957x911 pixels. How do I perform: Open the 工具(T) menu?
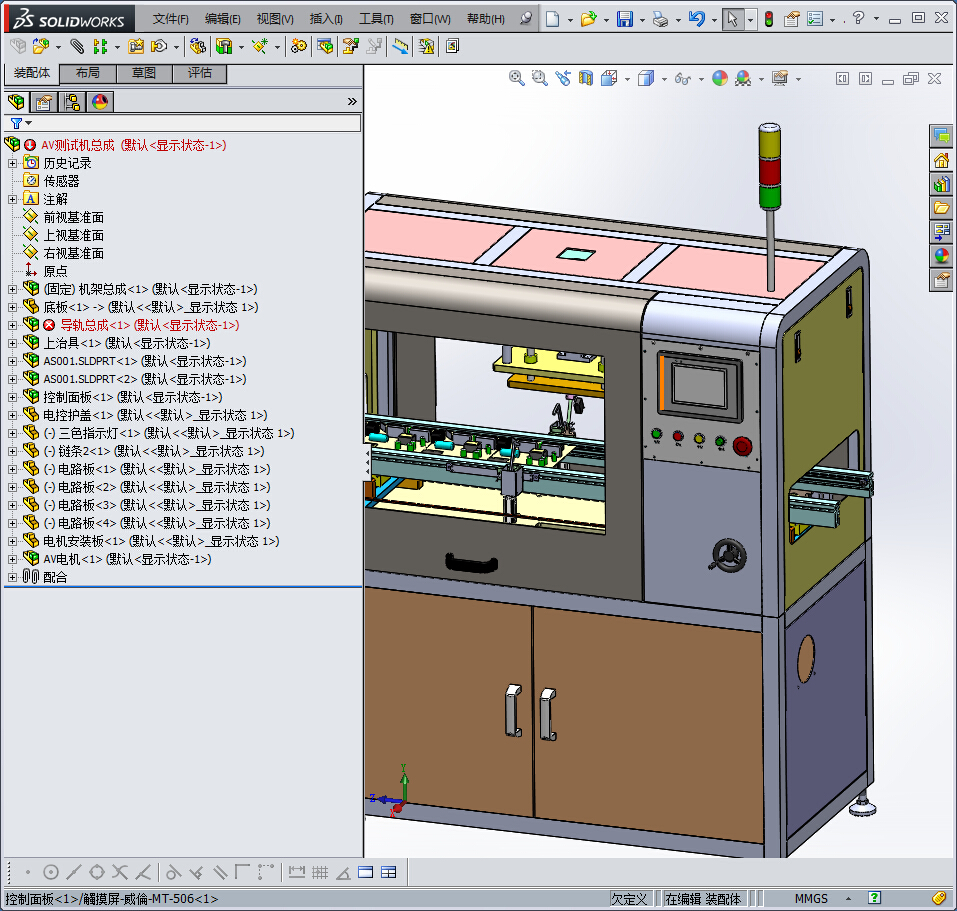(376, 19)
